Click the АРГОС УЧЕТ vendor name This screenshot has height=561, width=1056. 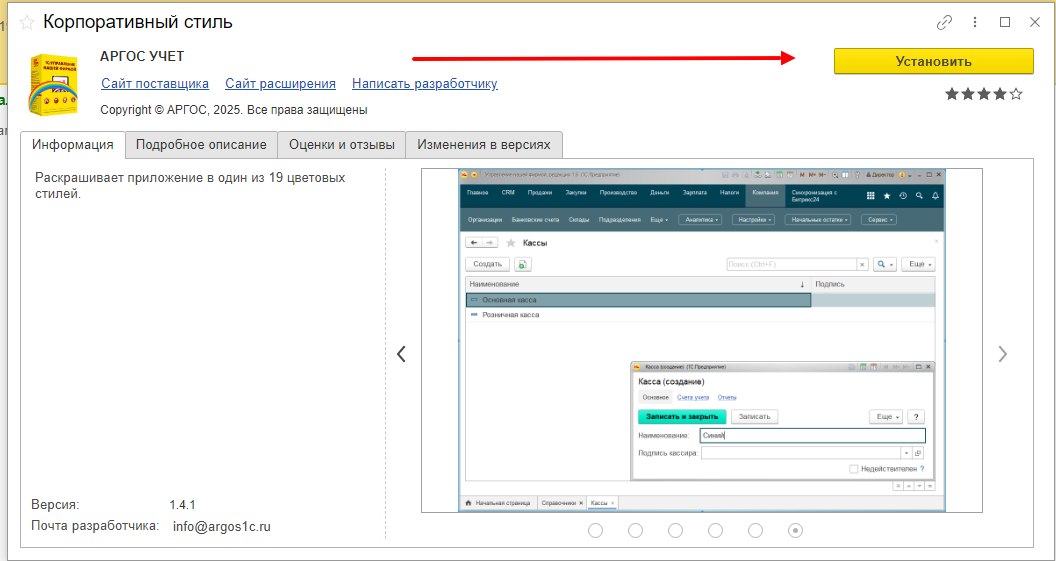[142, 57]
